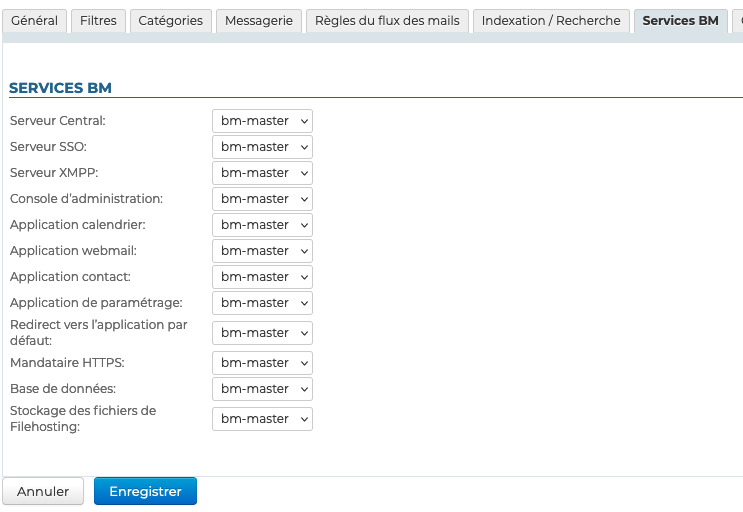This screenshot has width=743, height=512.
Task: Expand the Application de paramétrage dropdown
Action: pos(262,303)
